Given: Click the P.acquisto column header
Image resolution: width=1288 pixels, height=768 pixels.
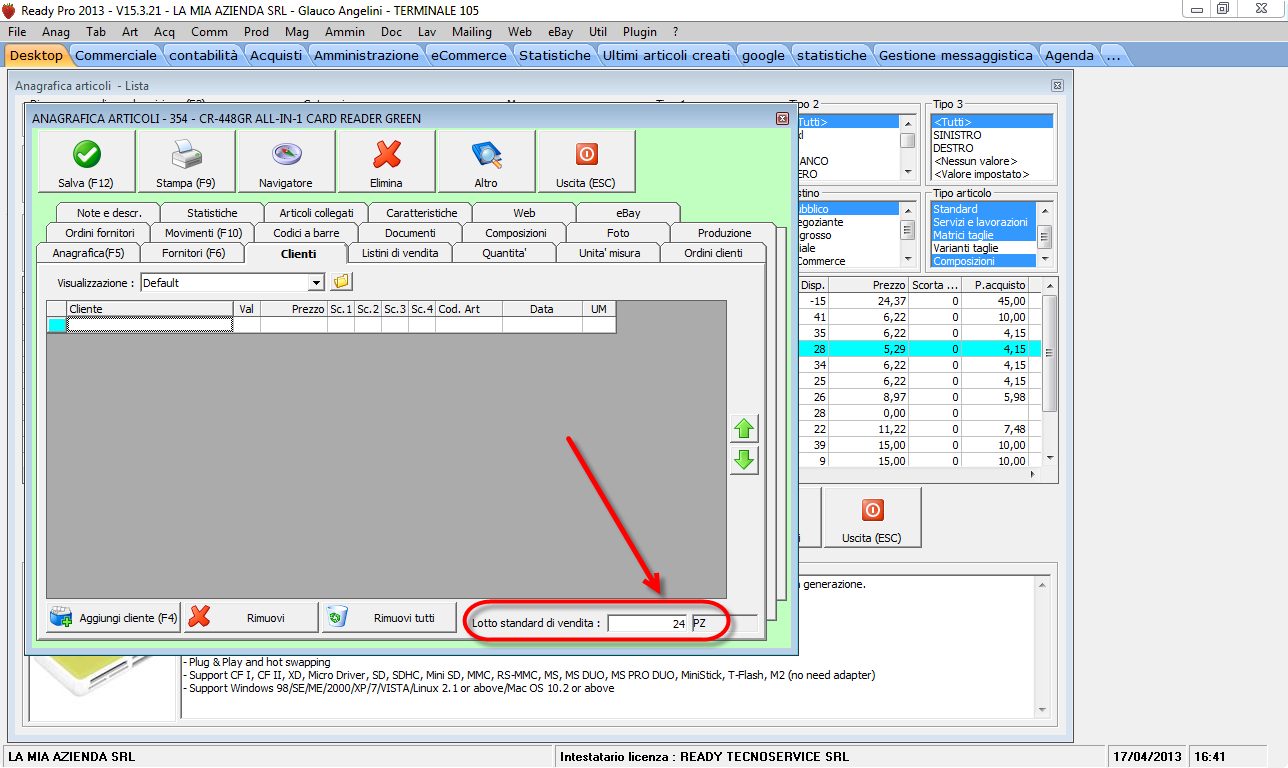Looking at the screenshot, I should 995,285.
